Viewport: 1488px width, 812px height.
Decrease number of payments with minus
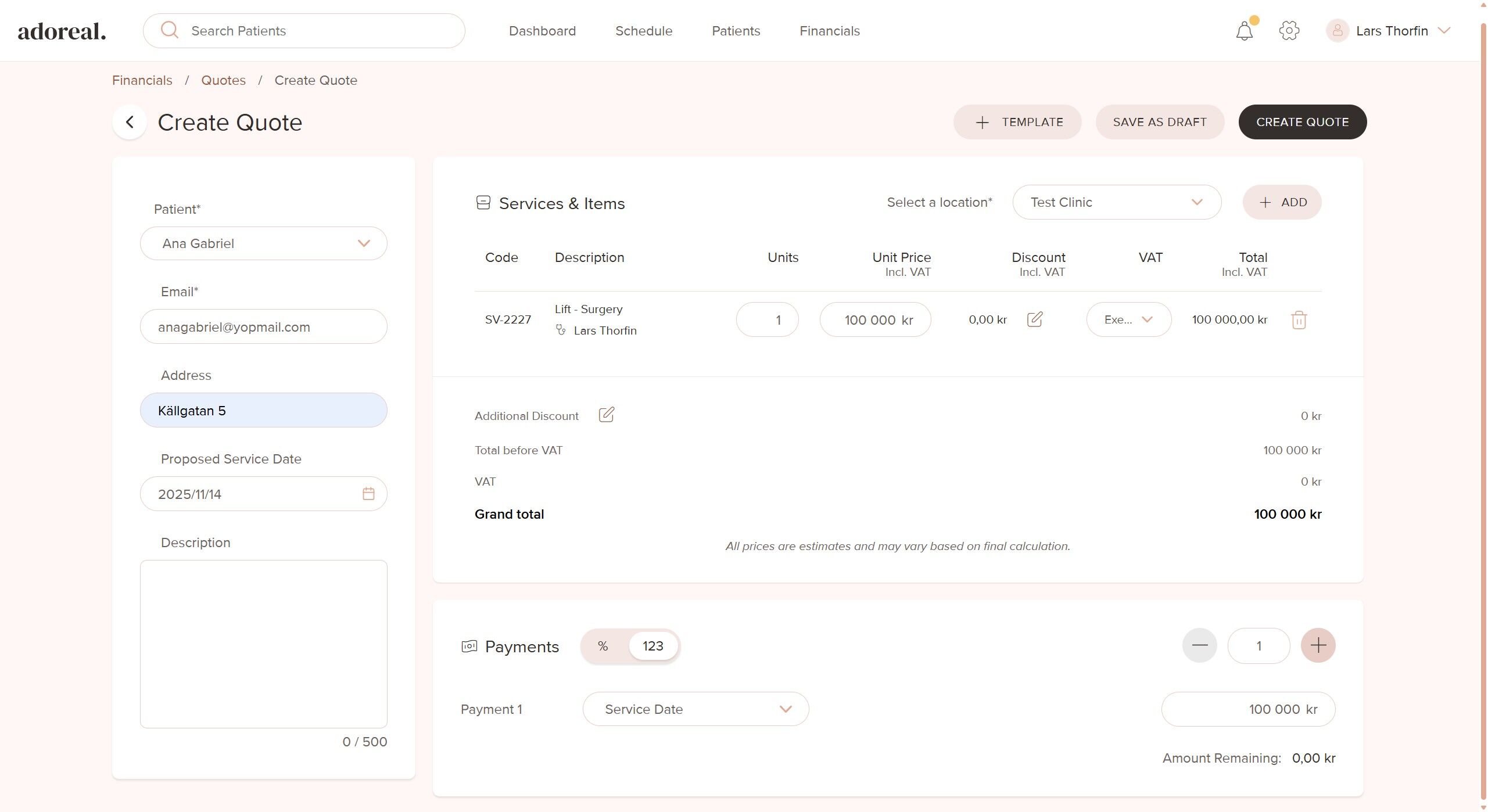[1199, 645]
